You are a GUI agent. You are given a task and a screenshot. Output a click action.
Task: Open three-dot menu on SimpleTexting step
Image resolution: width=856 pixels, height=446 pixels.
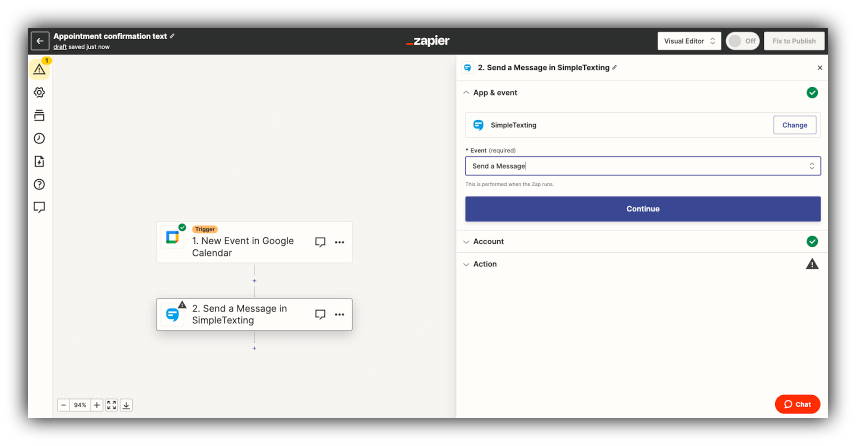tap(339, 314)
